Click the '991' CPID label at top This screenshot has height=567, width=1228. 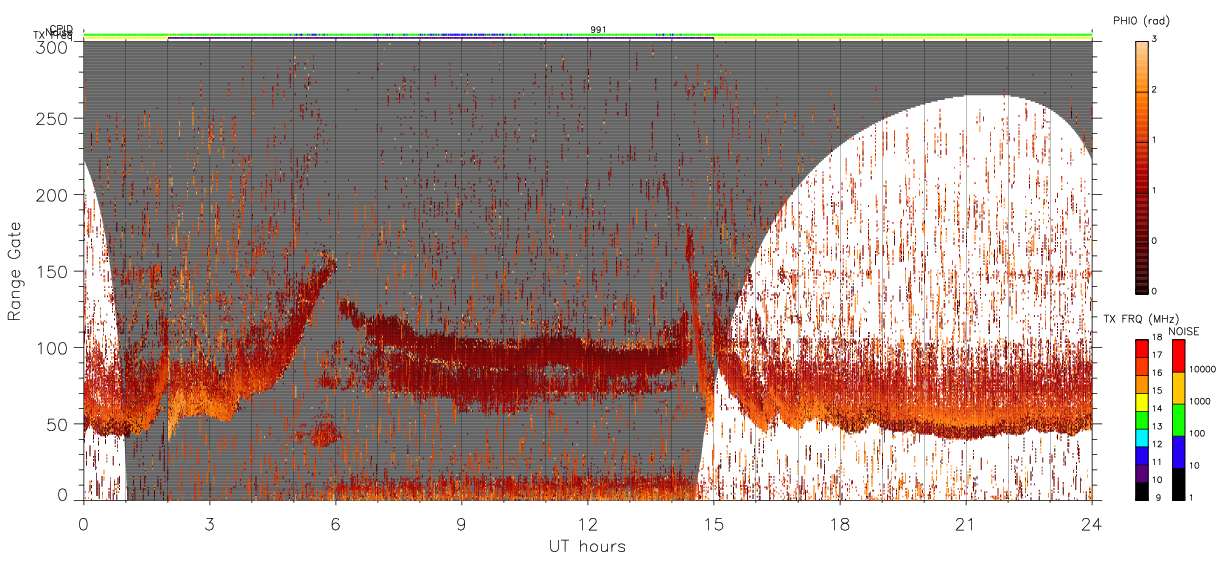tap(598, 30)
